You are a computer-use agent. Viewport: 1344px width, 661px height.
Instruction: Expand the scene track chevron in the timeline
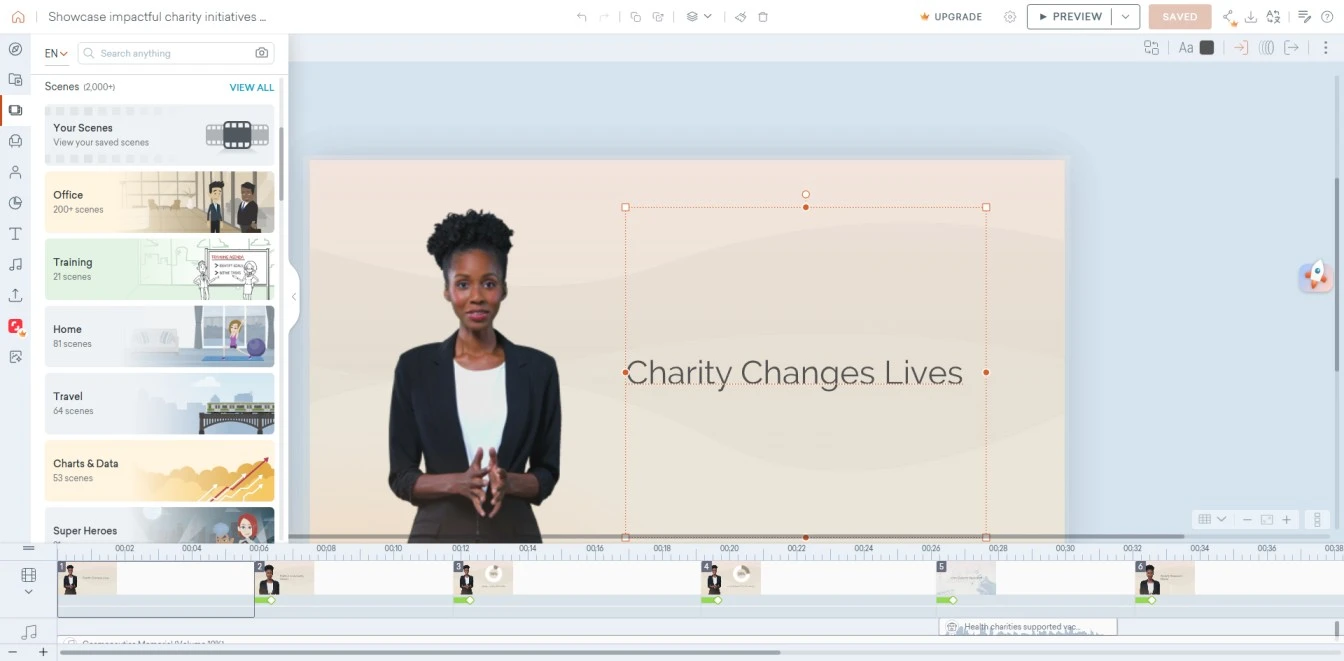coord(28,591)
